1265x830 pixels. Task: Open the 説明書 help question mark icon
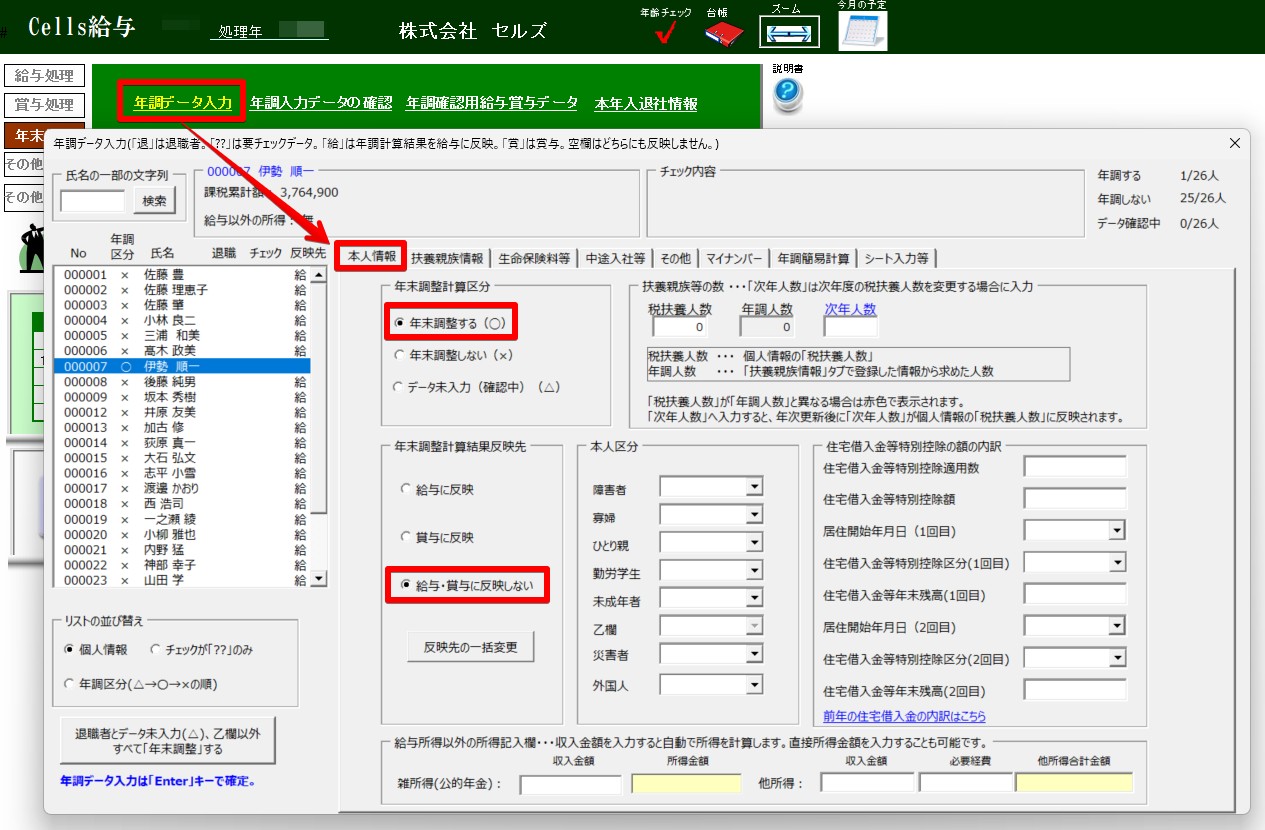788,95
